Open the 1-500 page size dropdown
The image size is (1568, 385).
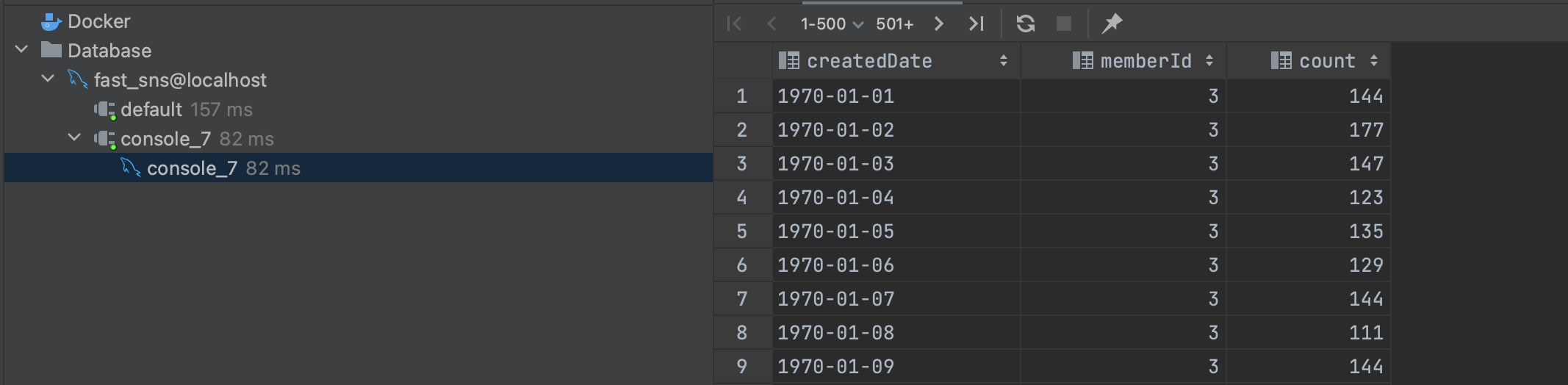point(831,24)
